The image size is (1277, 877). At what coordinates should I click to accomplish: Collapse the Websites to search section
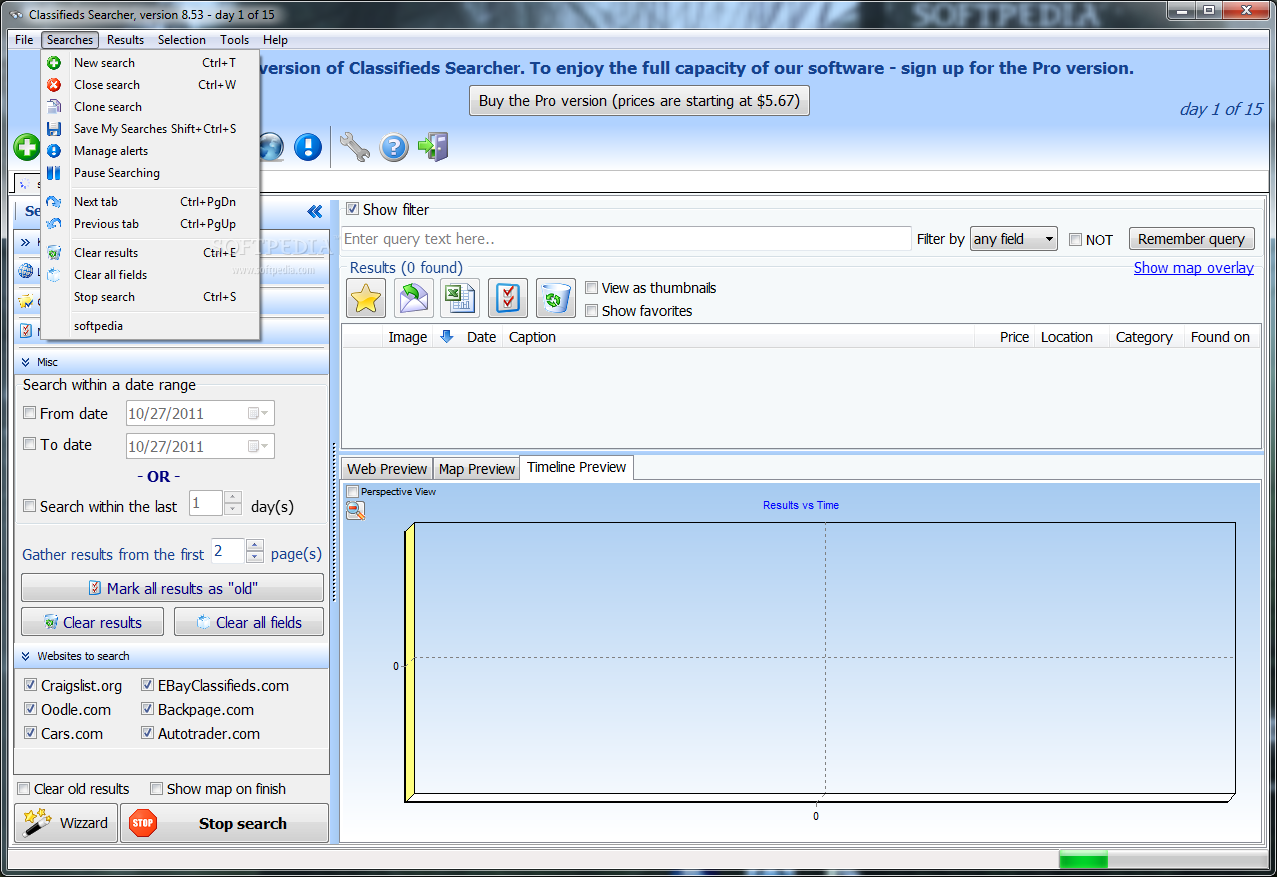pyautogui.click(x=26, y=656)
